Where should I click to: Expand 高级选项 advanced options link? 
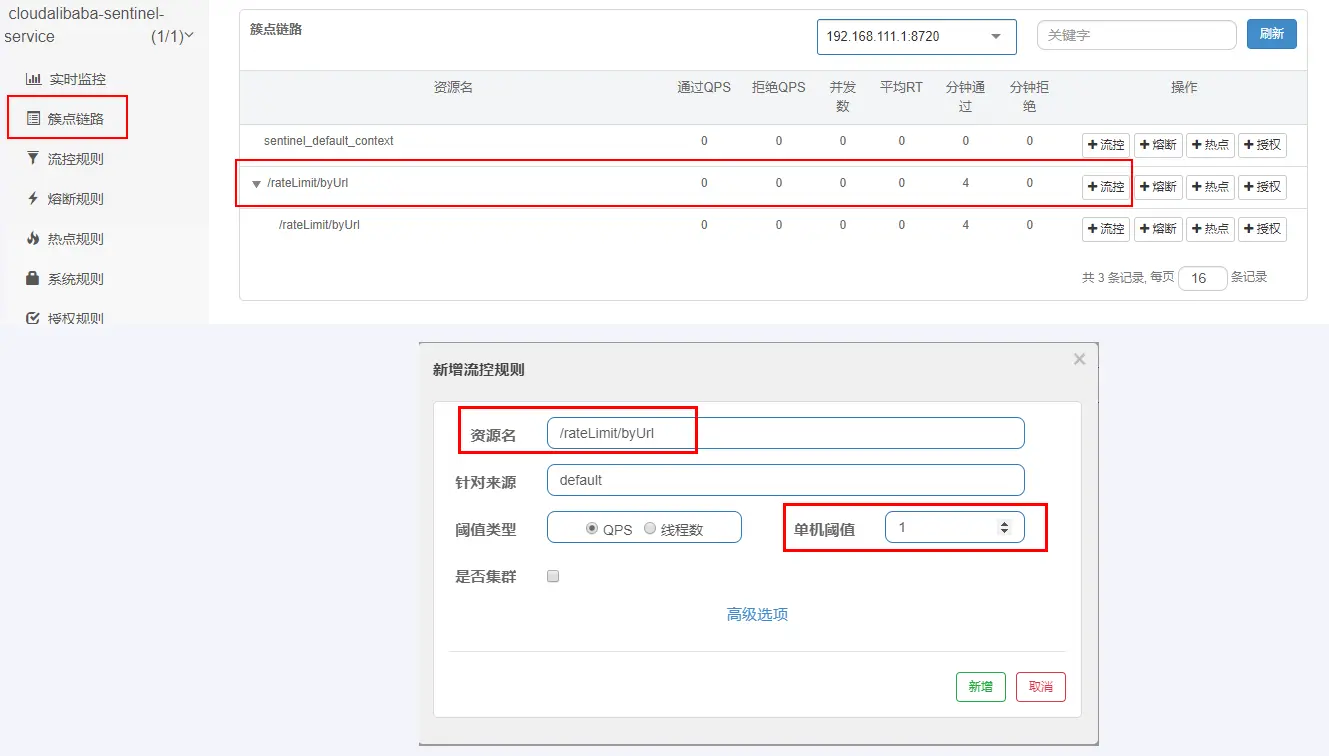point(757,614)
